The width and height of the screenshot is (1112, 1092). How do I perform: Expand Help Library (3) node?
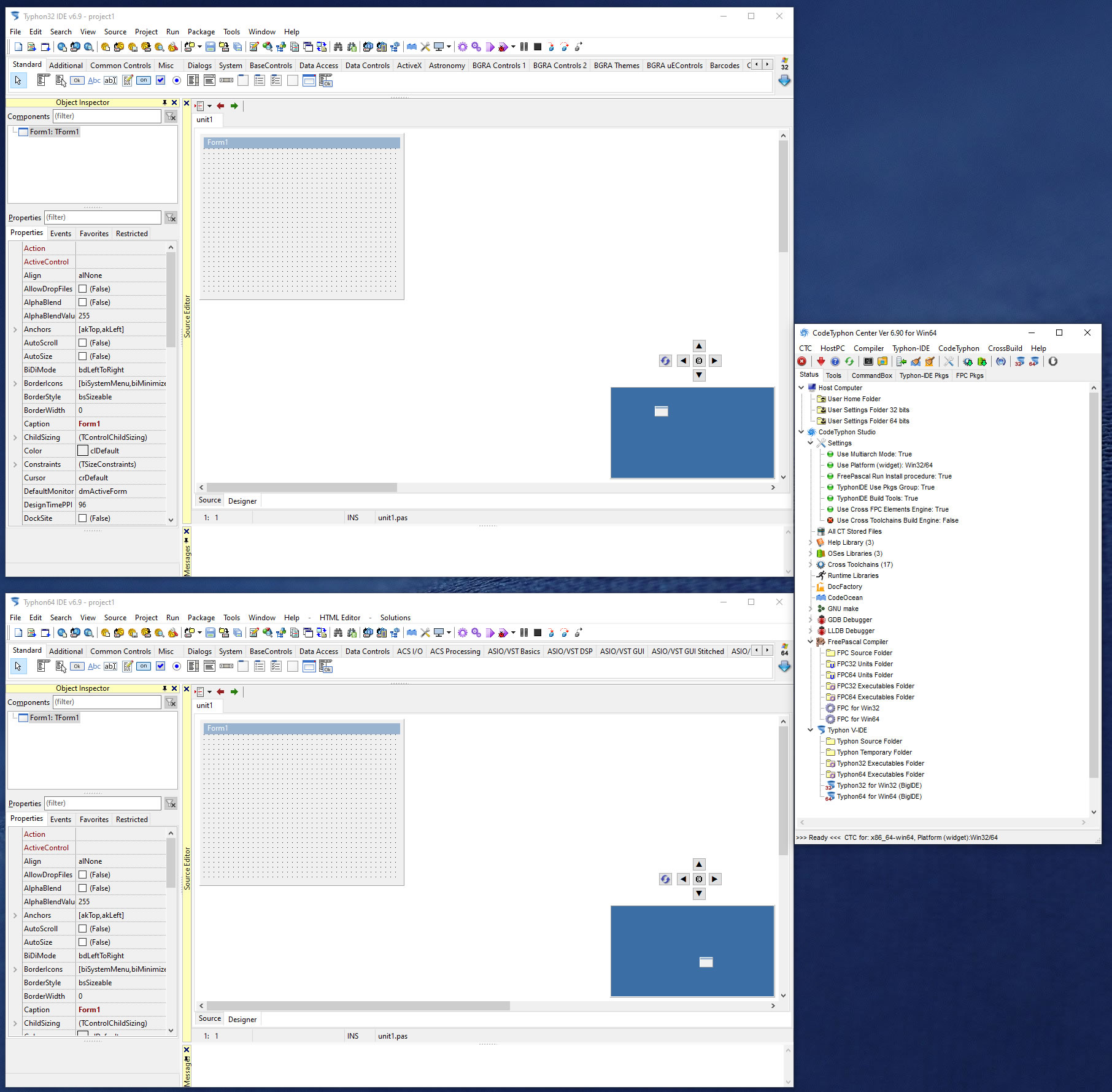tap(810, 542)
